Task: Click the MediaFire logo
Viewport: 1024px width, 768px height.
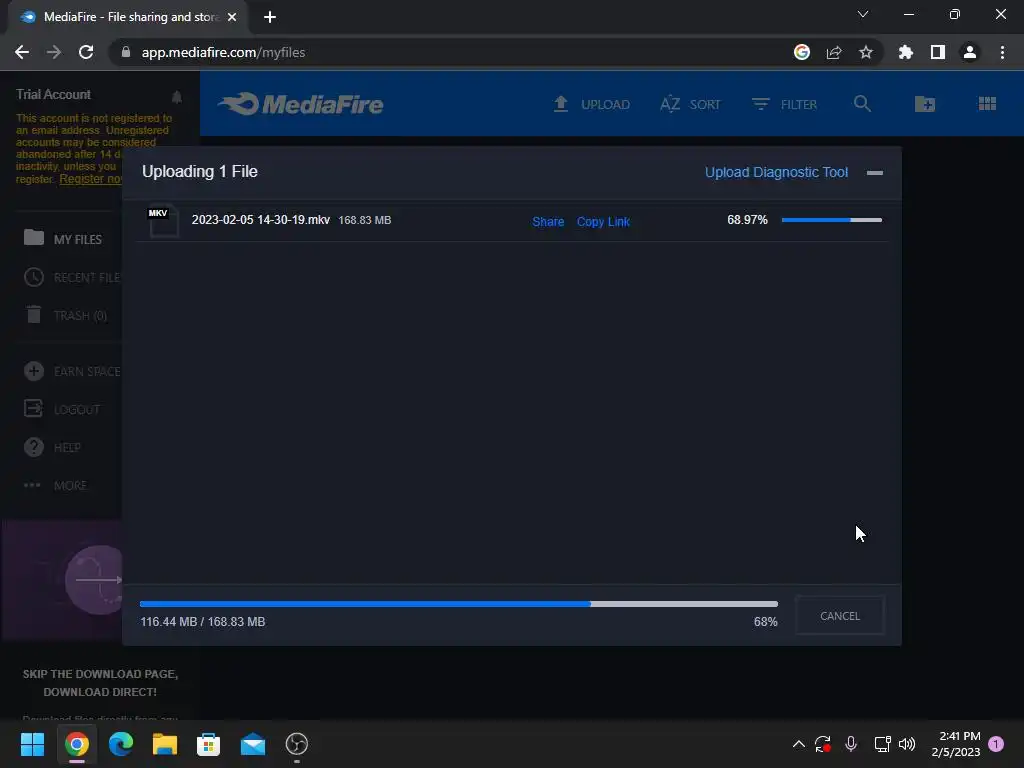Action: [301, 104]
